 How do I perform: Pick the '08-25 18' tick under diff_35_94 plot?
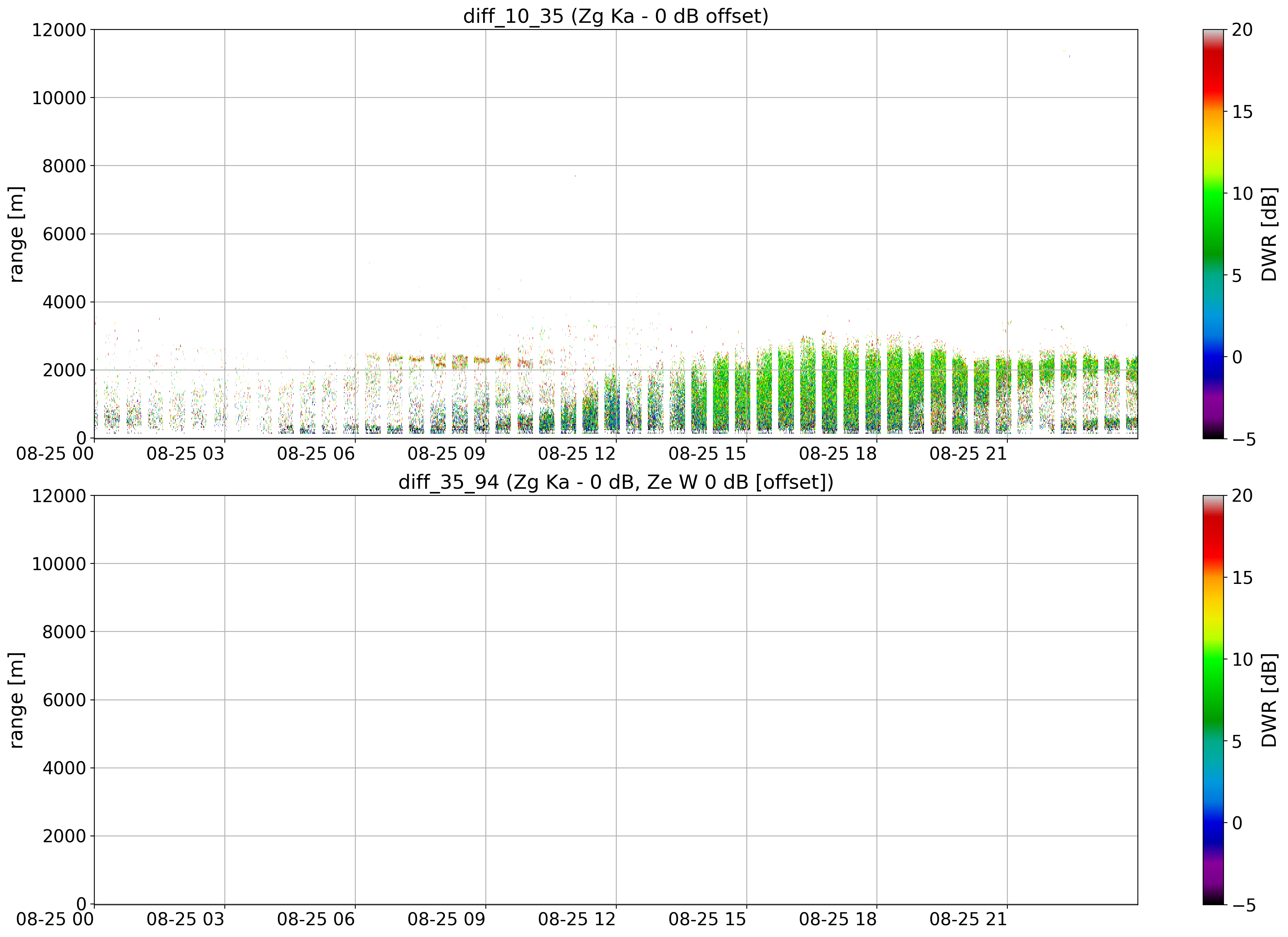pyautogui.click(x=838, y=919)
